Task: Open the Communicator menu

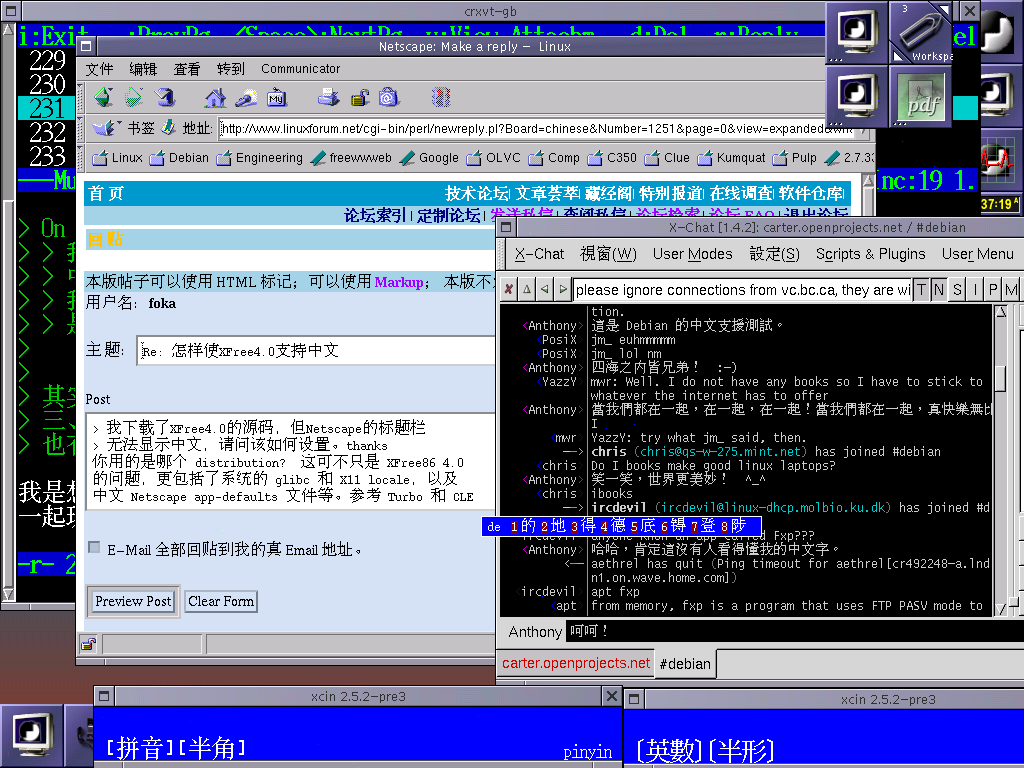Action: (300, 69)
